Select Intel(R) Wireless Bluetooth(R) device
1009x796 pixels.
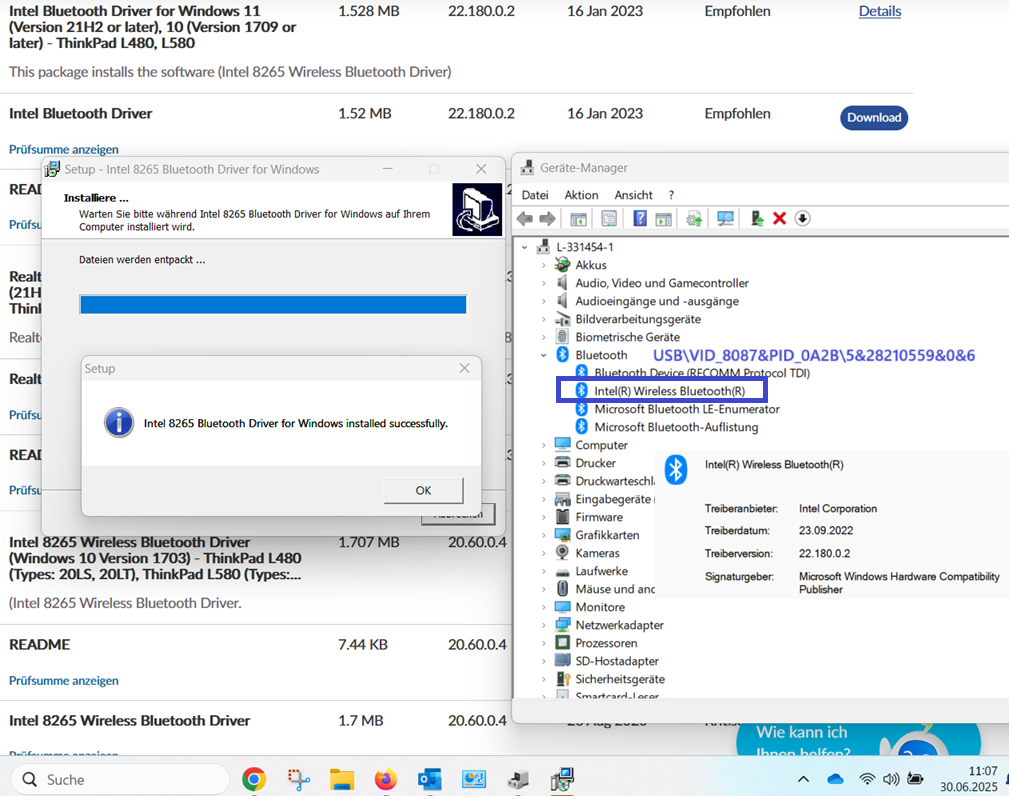(669, 391)
